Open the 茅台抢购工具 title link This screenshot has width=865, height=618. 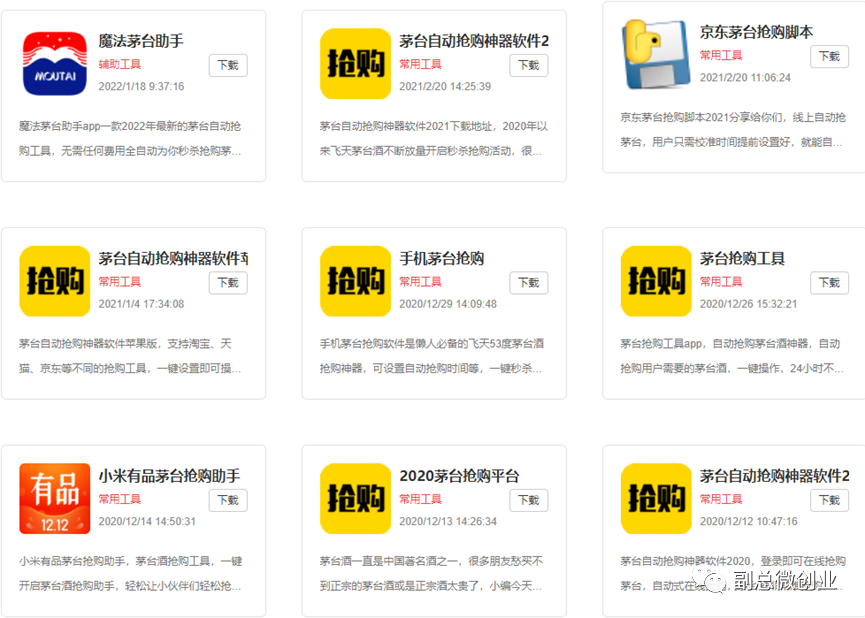(742, 258)
